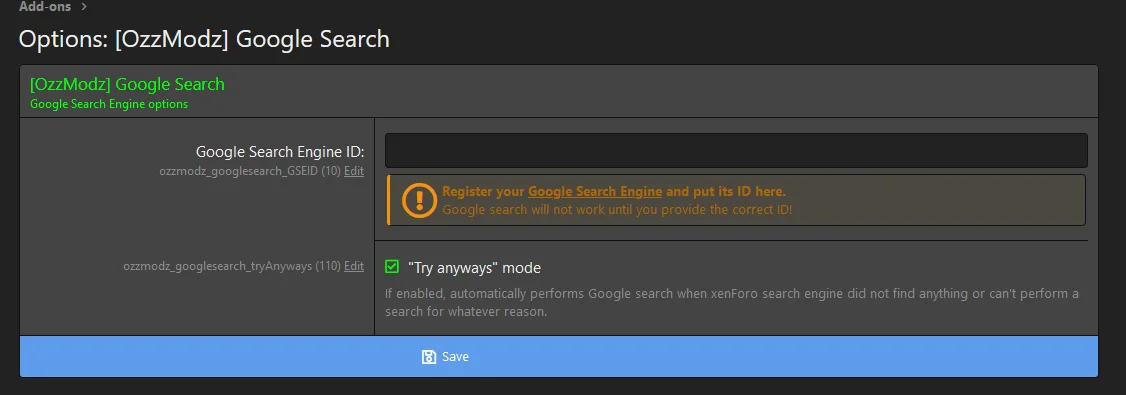Screen dimensions: 1126x395
Task: Focus the Google Search Engine ID field
Action: pos(736,150)
